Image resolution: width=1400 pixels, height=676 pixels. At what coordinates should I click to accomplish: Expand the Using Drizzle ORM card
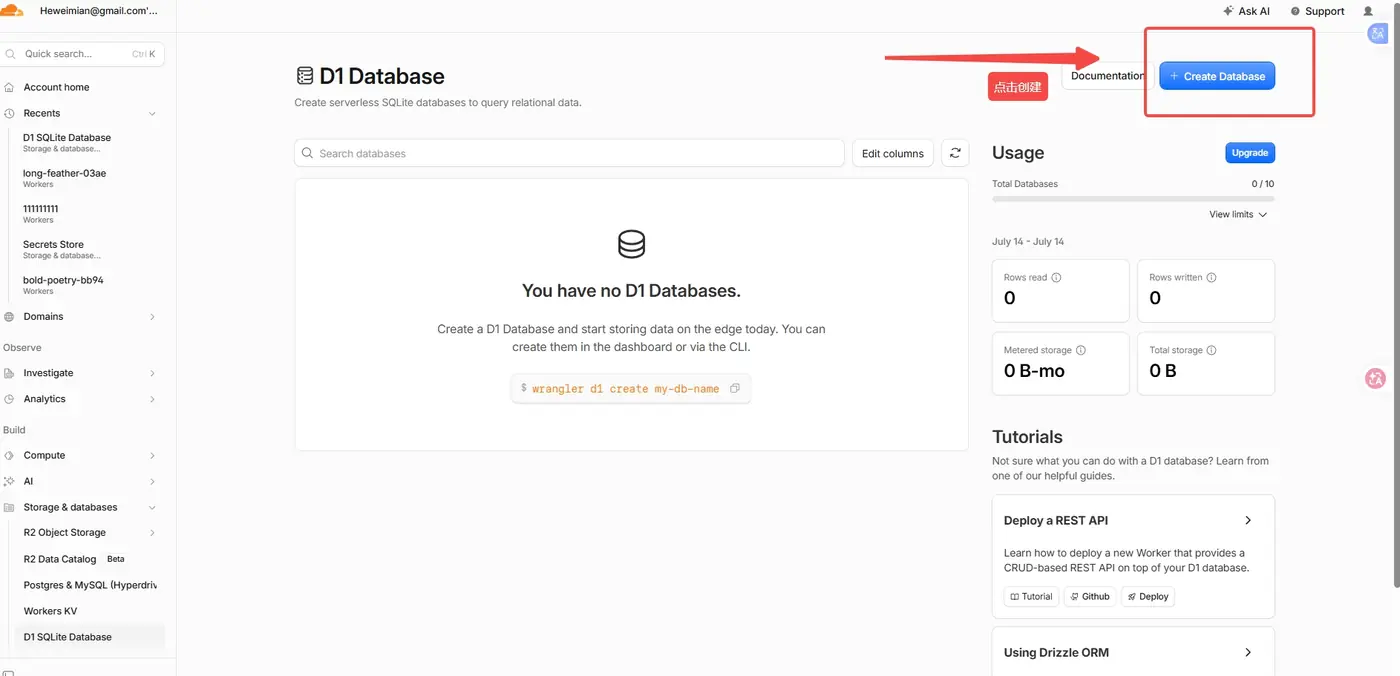click(1248, 652)
